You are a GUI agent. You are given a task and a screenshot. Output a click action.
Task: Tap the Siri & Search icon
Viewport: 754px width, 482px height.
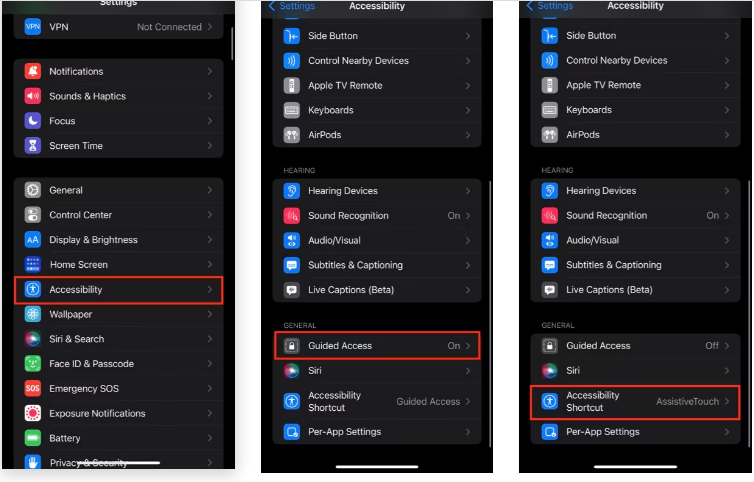tap(33, 339)
